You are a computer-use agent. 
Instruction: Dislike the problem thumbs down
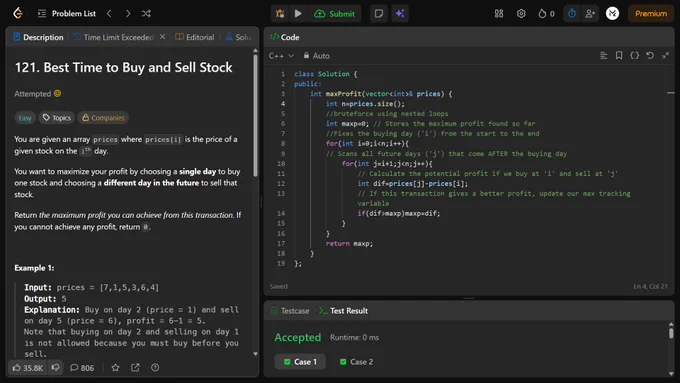[56, 367]
